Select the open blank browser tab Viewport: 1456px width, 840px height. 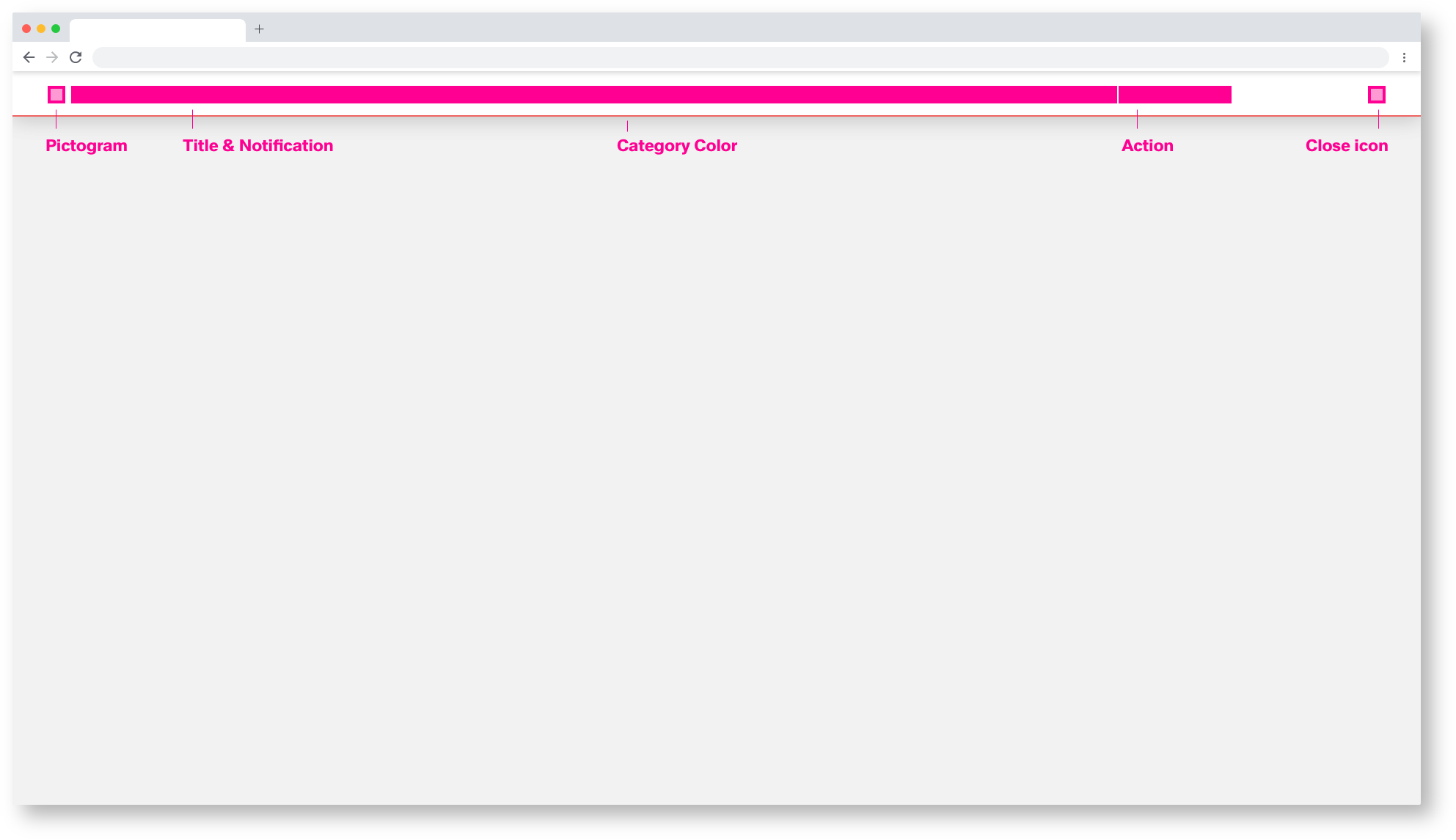click(x=157, y=30)
